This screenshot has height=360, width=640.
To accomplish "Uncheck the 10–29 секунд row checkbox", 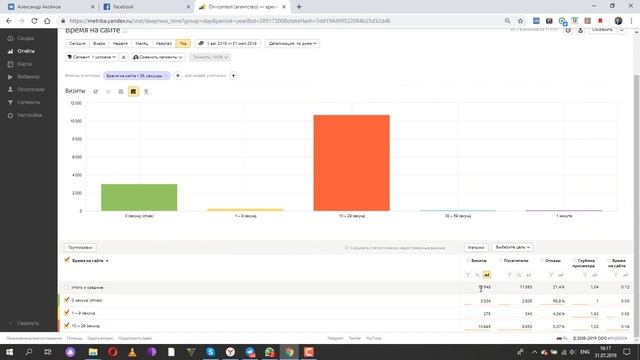I will coord(67,326).
